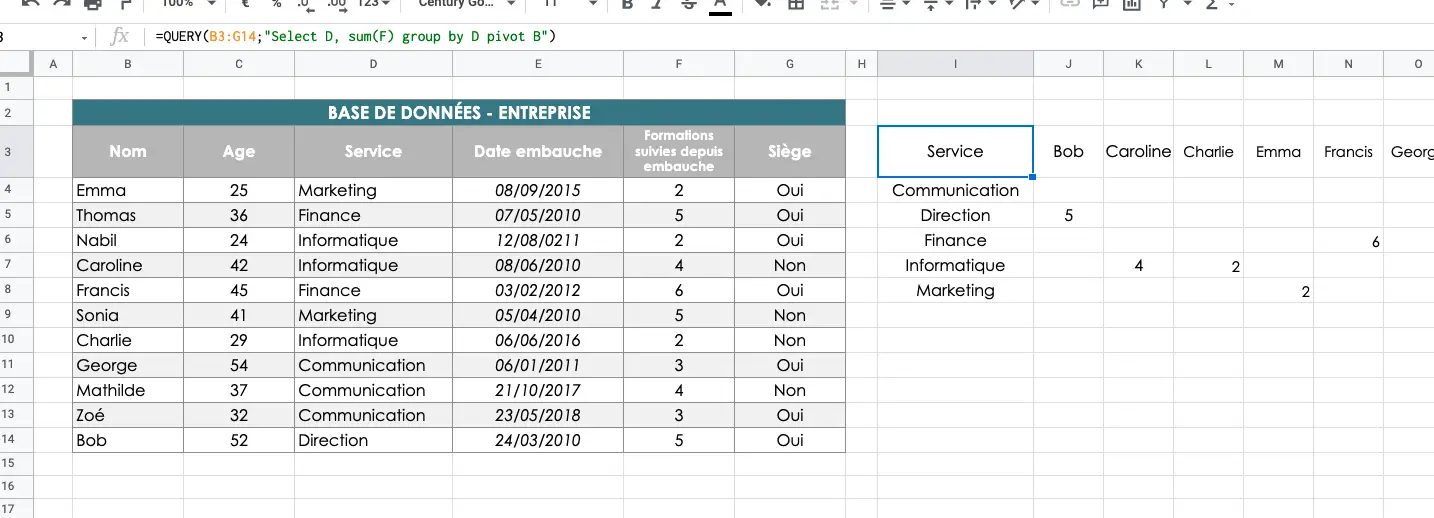Click the Age header cell
This screenshot has width=1434, height=518.
239,152
